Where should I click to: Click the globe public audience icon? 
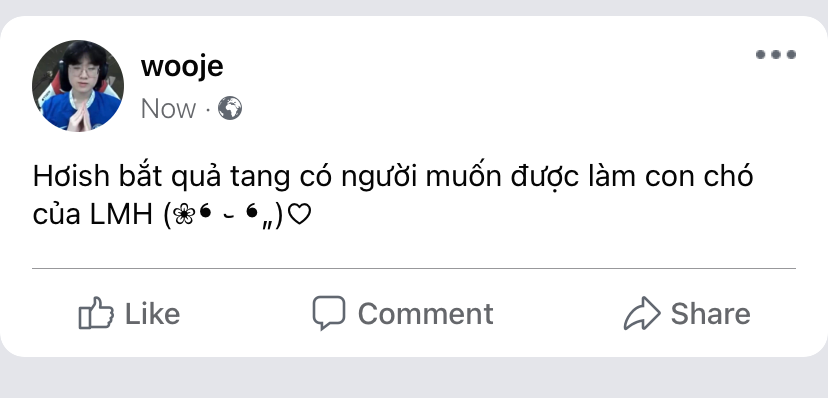point(230,108)
